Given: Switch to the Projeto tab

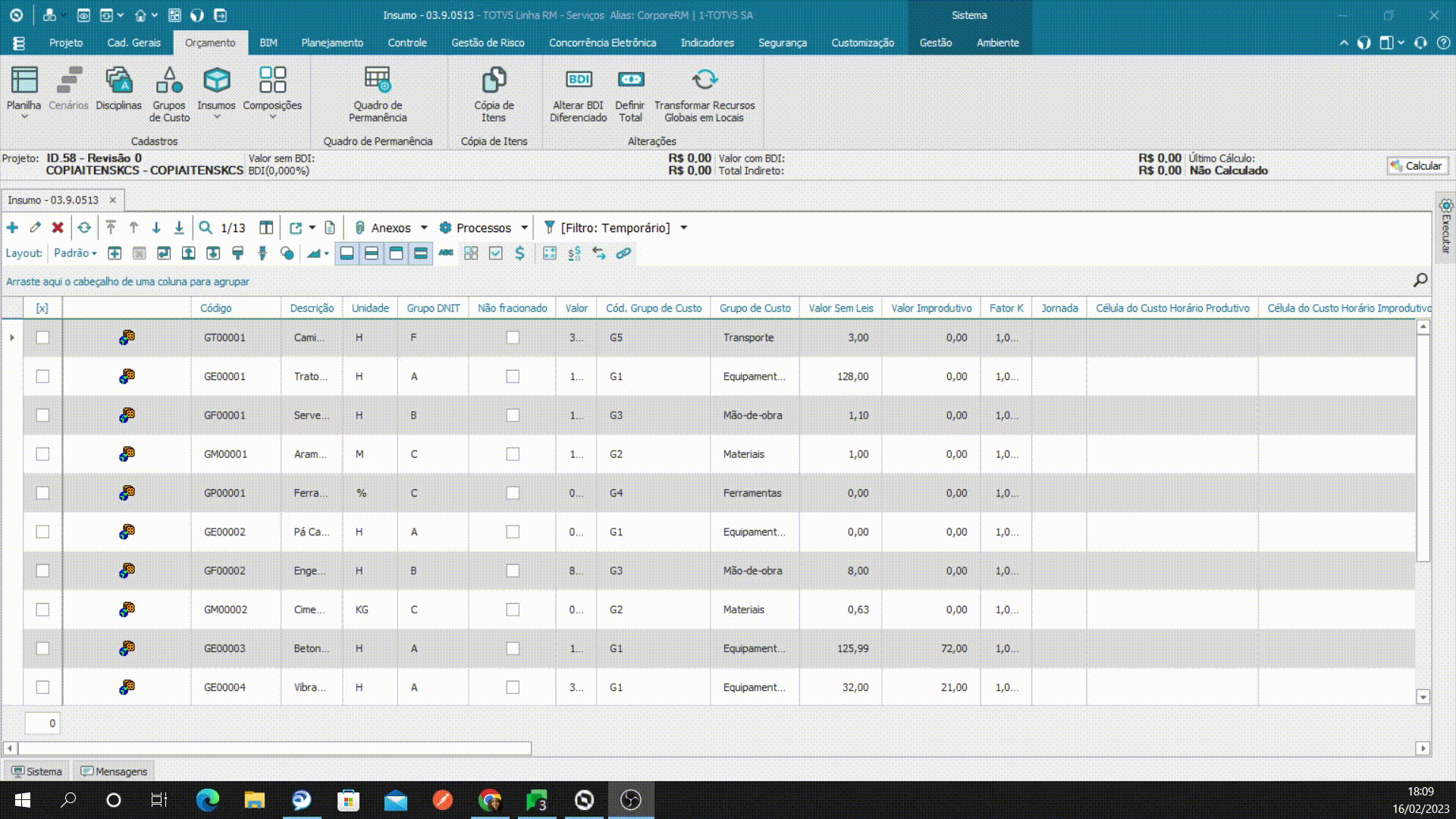Looking at the screenshot, I should [x=66, y=42].
